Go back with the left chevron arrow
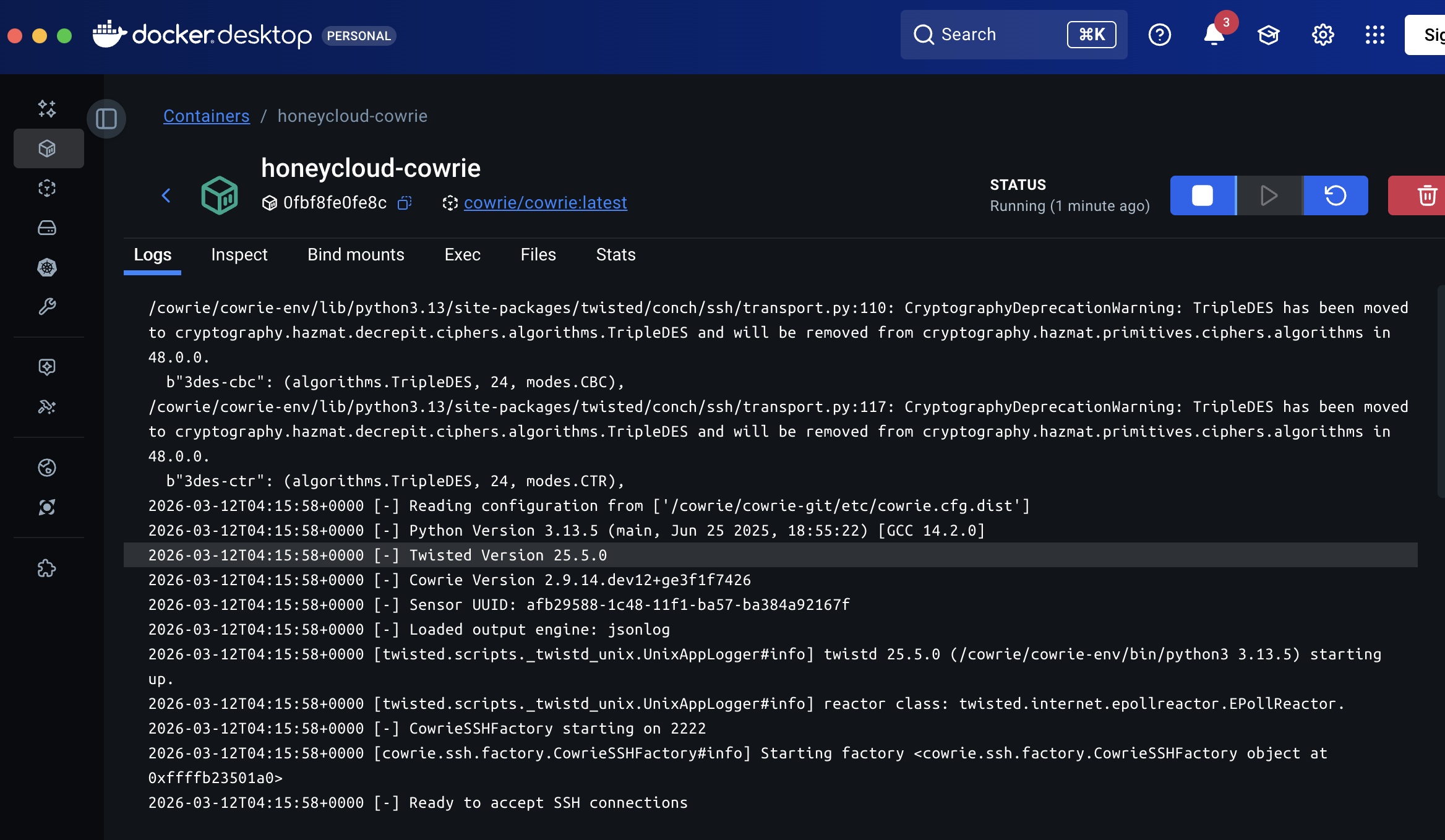Screen dimensions: 1445x840 coord(166,195)
